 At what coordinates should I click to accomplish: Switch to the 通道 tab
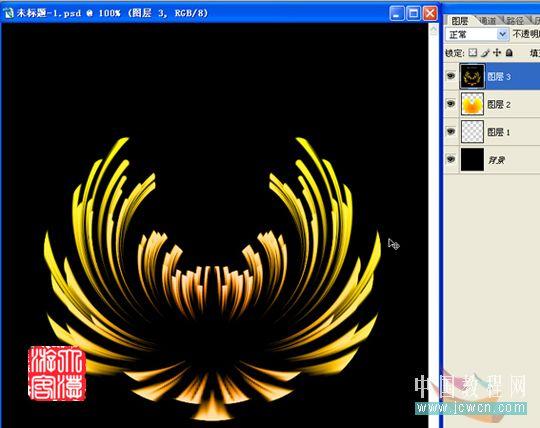tap(488, 21)
